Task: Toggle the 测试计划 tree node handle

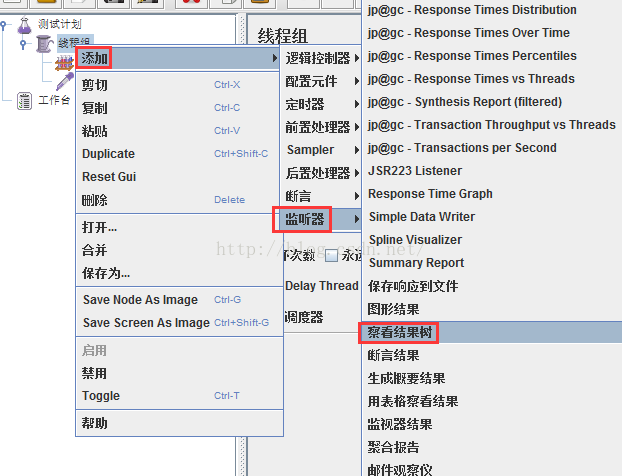Action: (4, 25)
